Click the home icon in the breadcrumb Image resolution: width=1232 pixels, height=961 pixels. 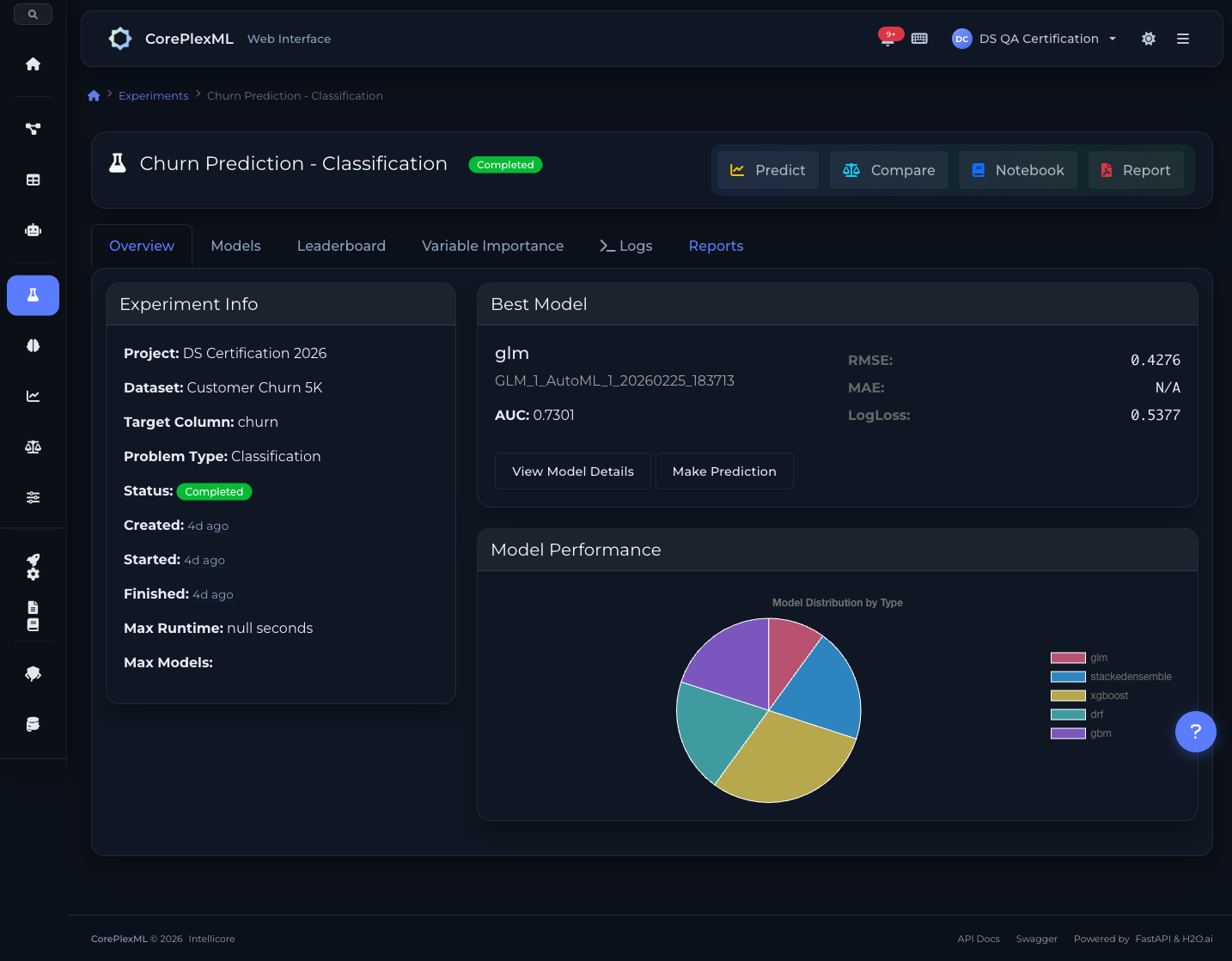tap(94, 95)
